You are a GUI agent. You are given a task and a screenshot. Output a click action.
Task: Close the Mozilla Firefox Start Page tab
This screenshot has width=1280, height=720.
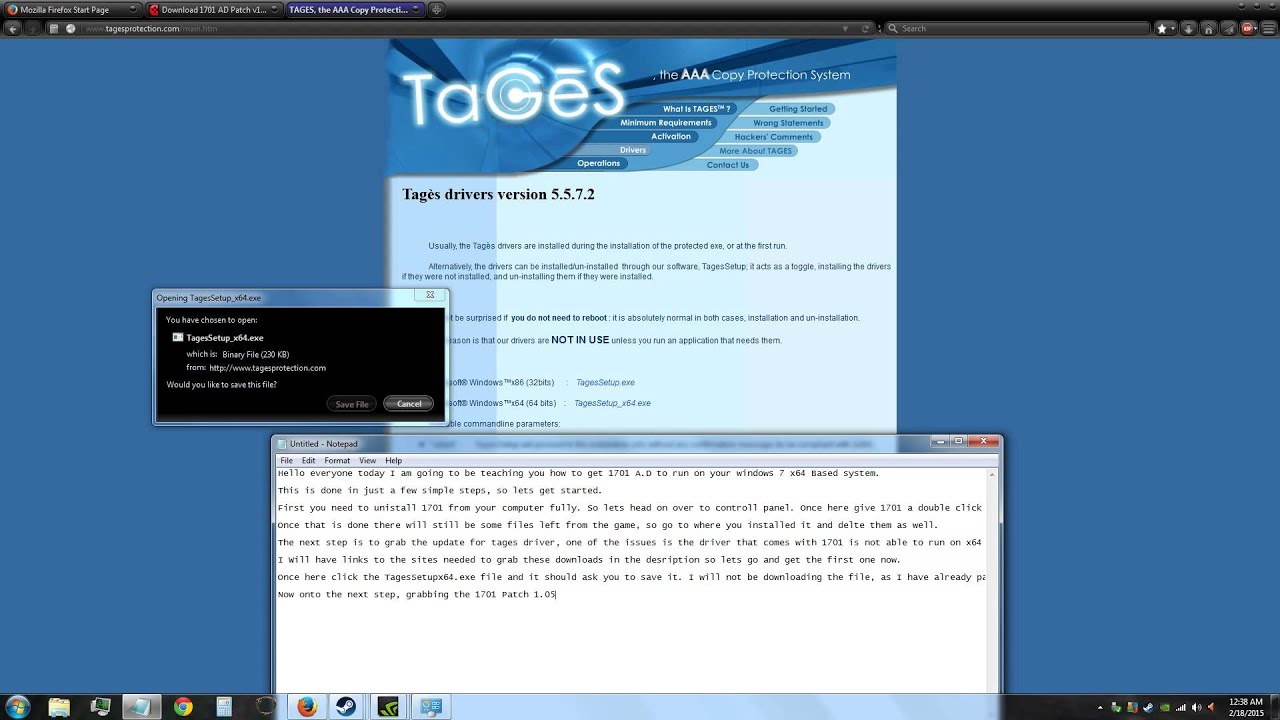coord(132,9)
